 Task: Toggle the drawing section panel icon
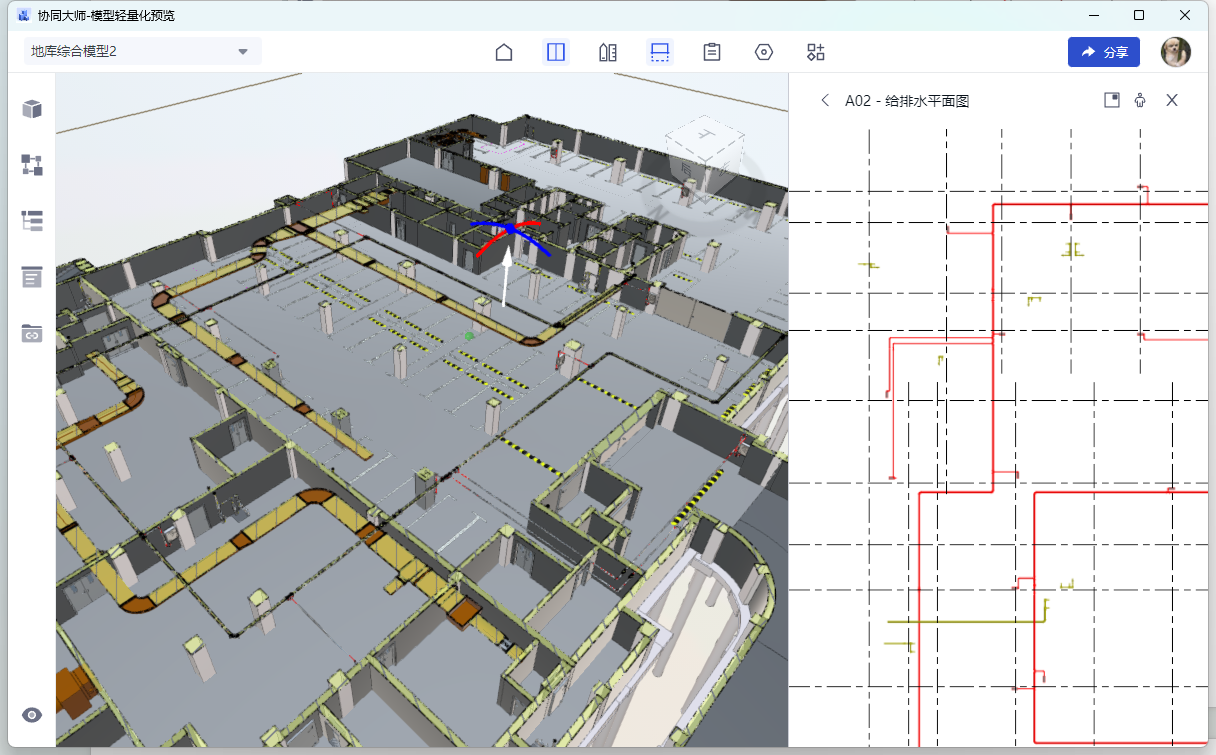click(660, 52)
